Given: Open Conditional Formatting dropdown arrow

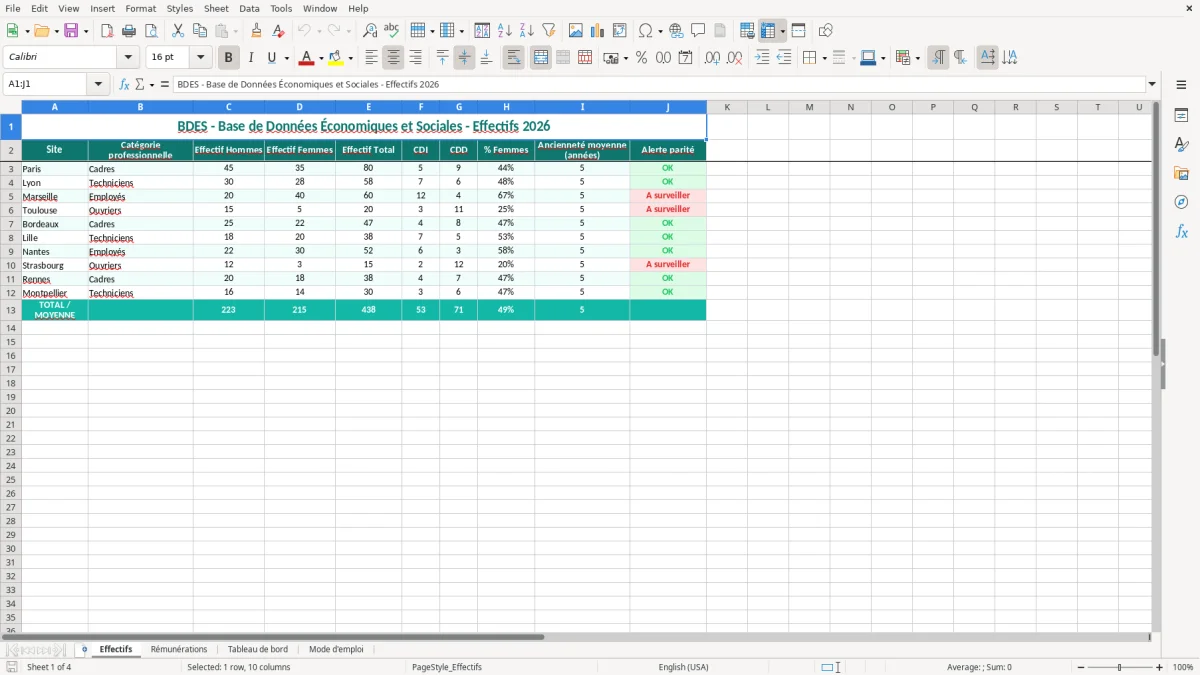Looking at the screenshot, I should 917,58.
